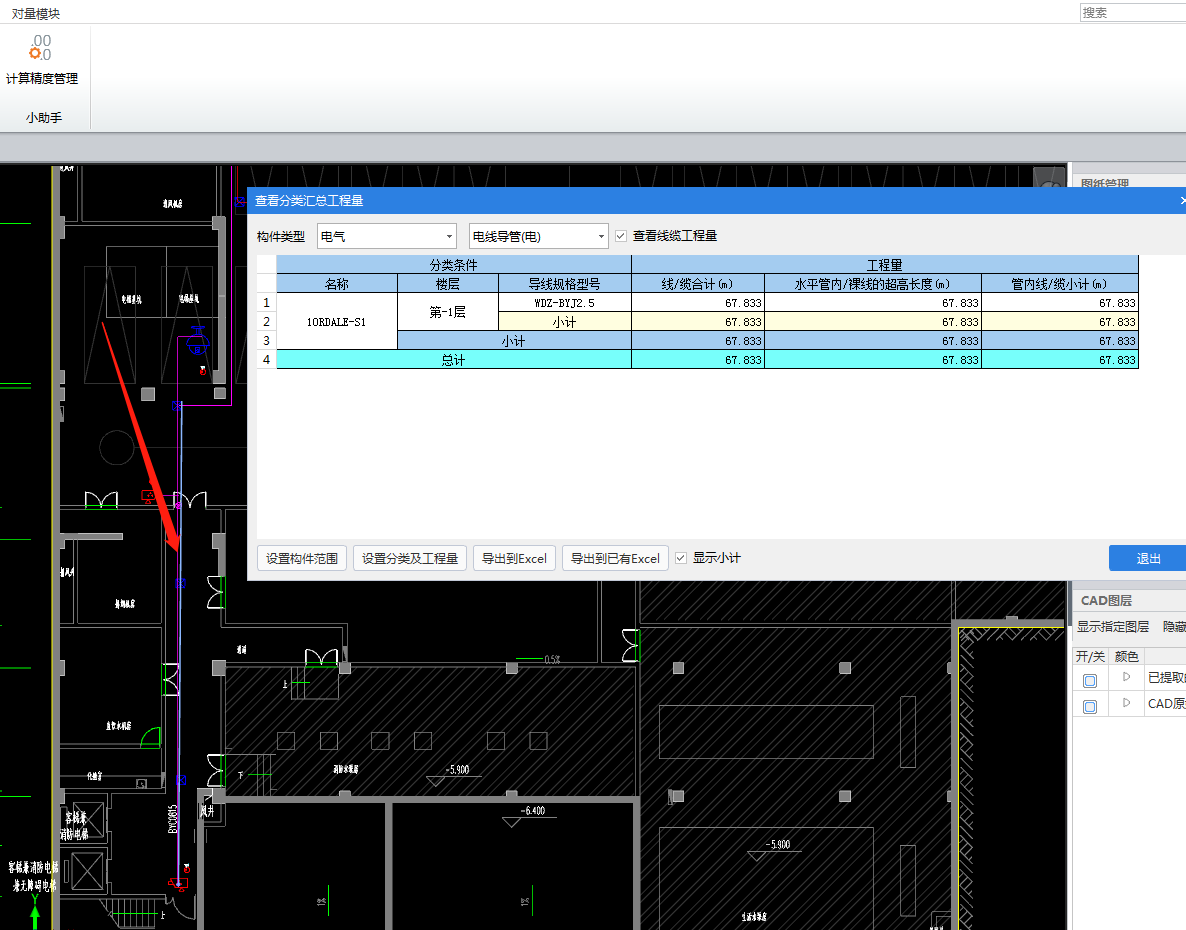
Task: Click the 设置构件范围 button
Action: coord(302,558)
